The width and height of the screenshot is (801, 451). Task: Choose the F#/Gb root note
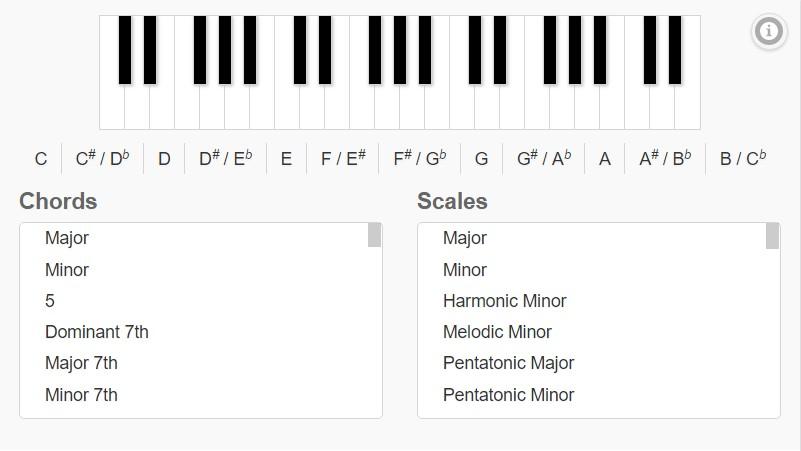coord(420,158)
